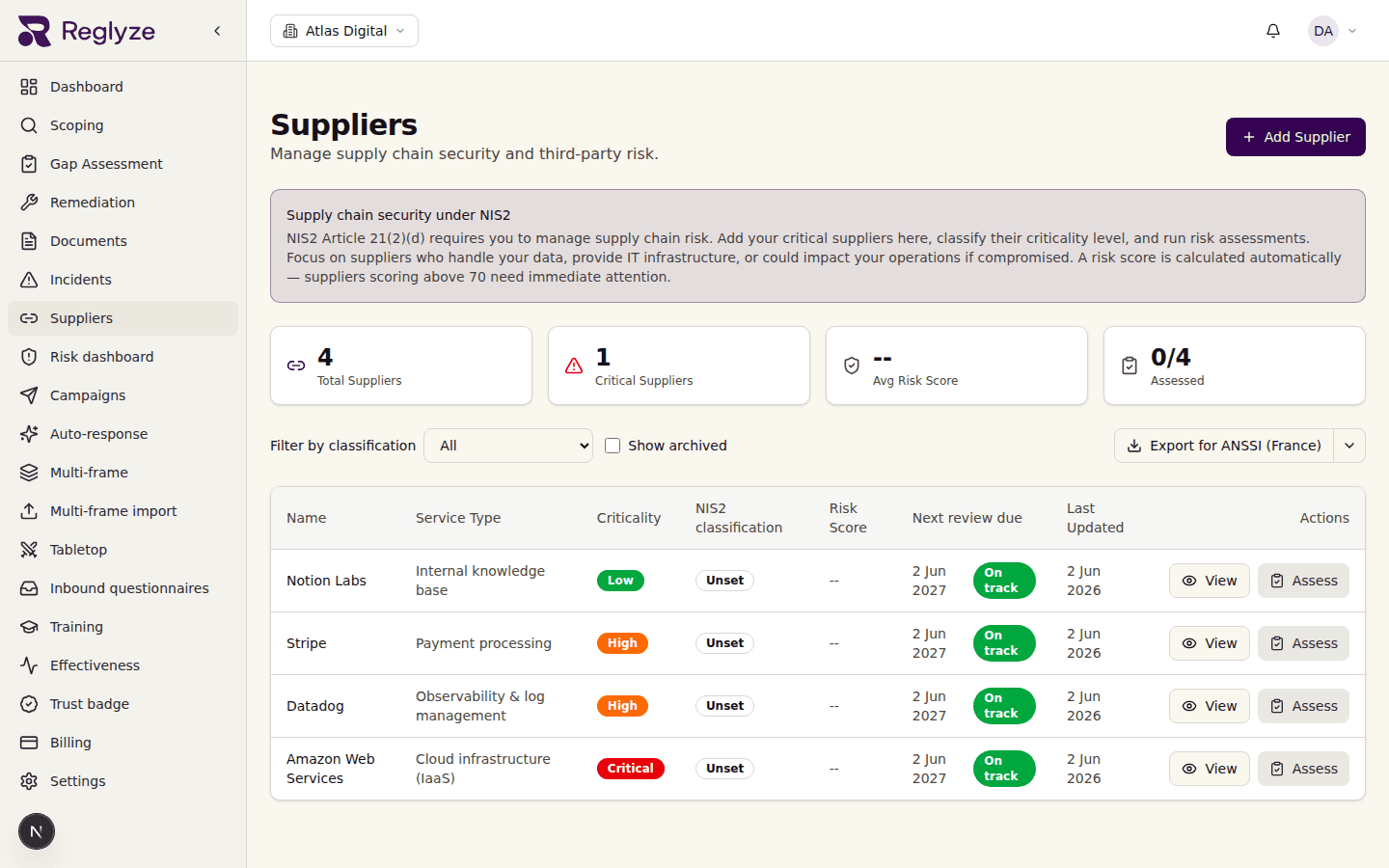The width and height of the screenshot is (1389, 868).
Task: Click the Gap Assessment clipboard icon
Action: click(29, 164)
